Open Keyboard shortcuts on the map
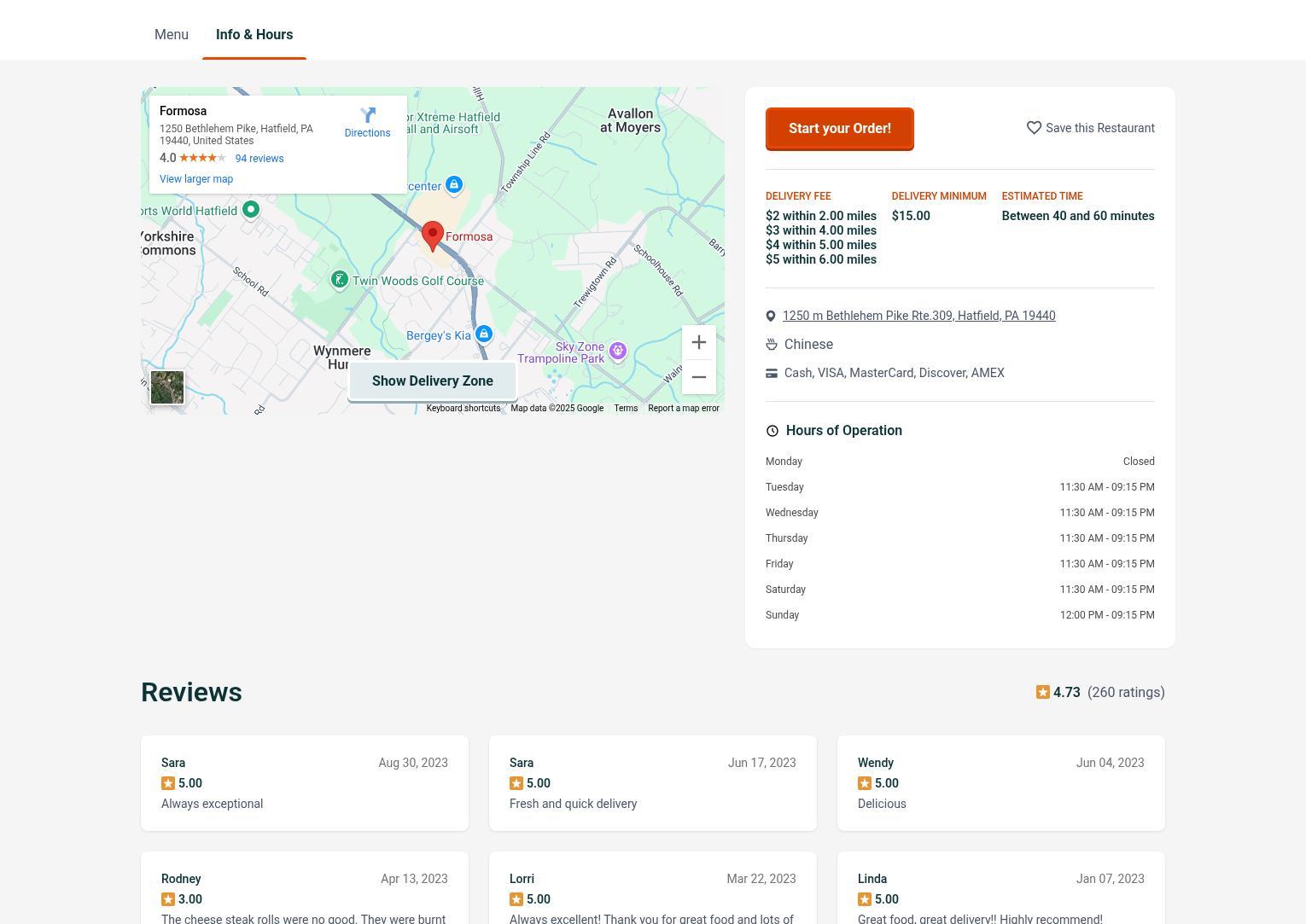The image size is (1306, 924). 464,409
